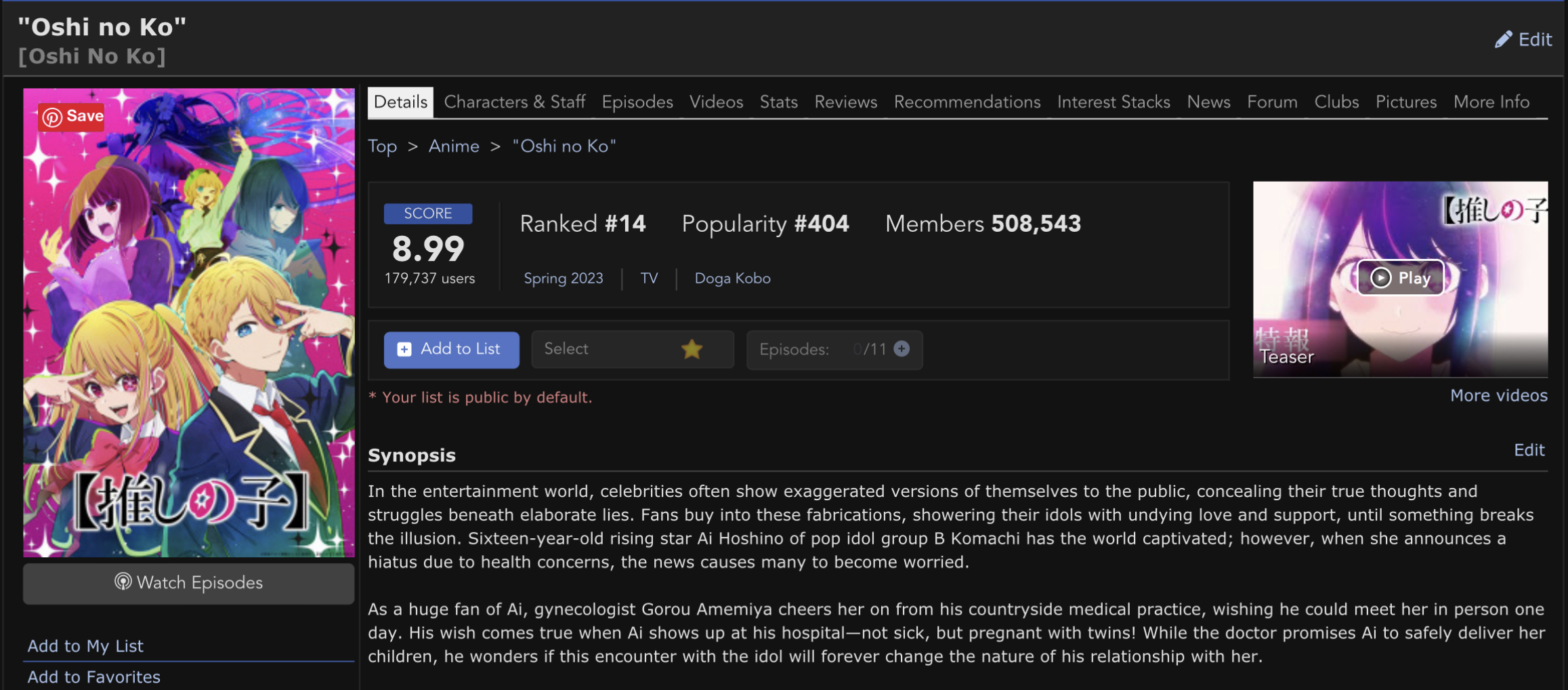Go to the Videos tab
Screen dimensions: 1568x690
point(716,102)
